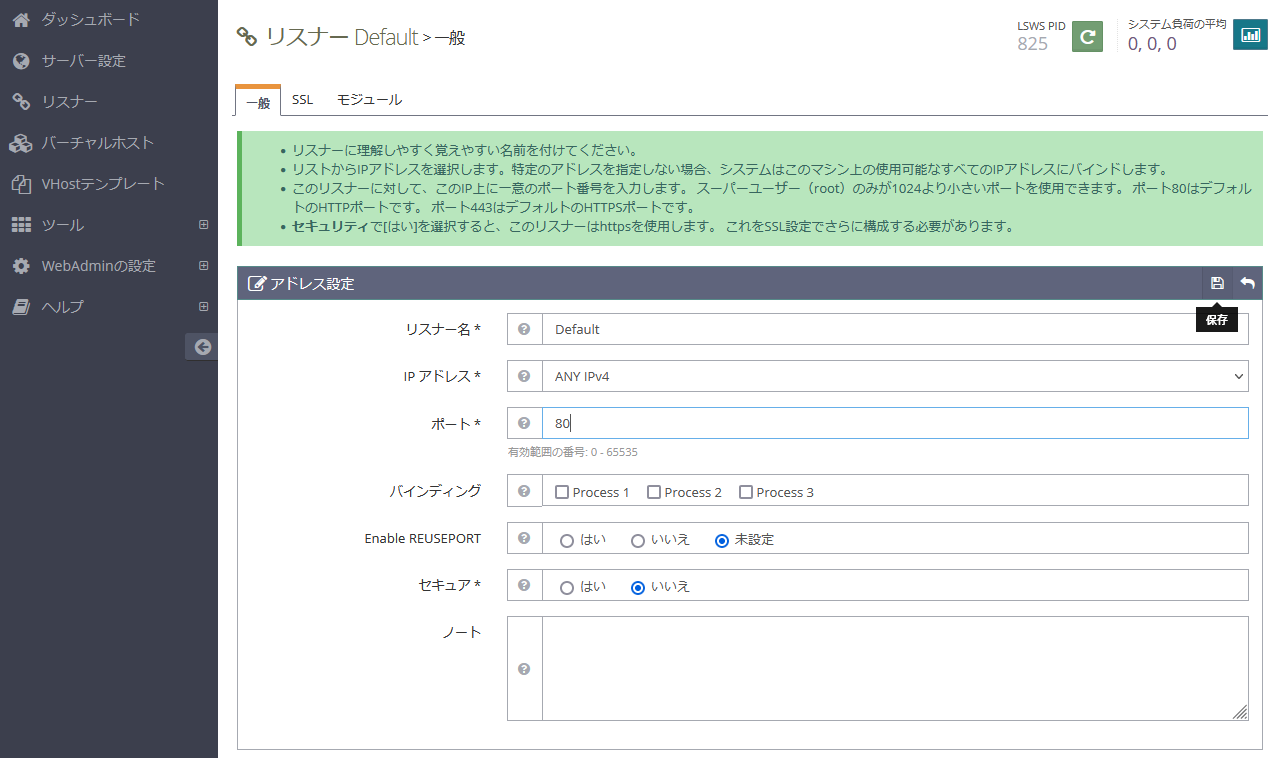Click the back arrow in the address settings header
The image size is (1280, 758).
(1247, 283)
